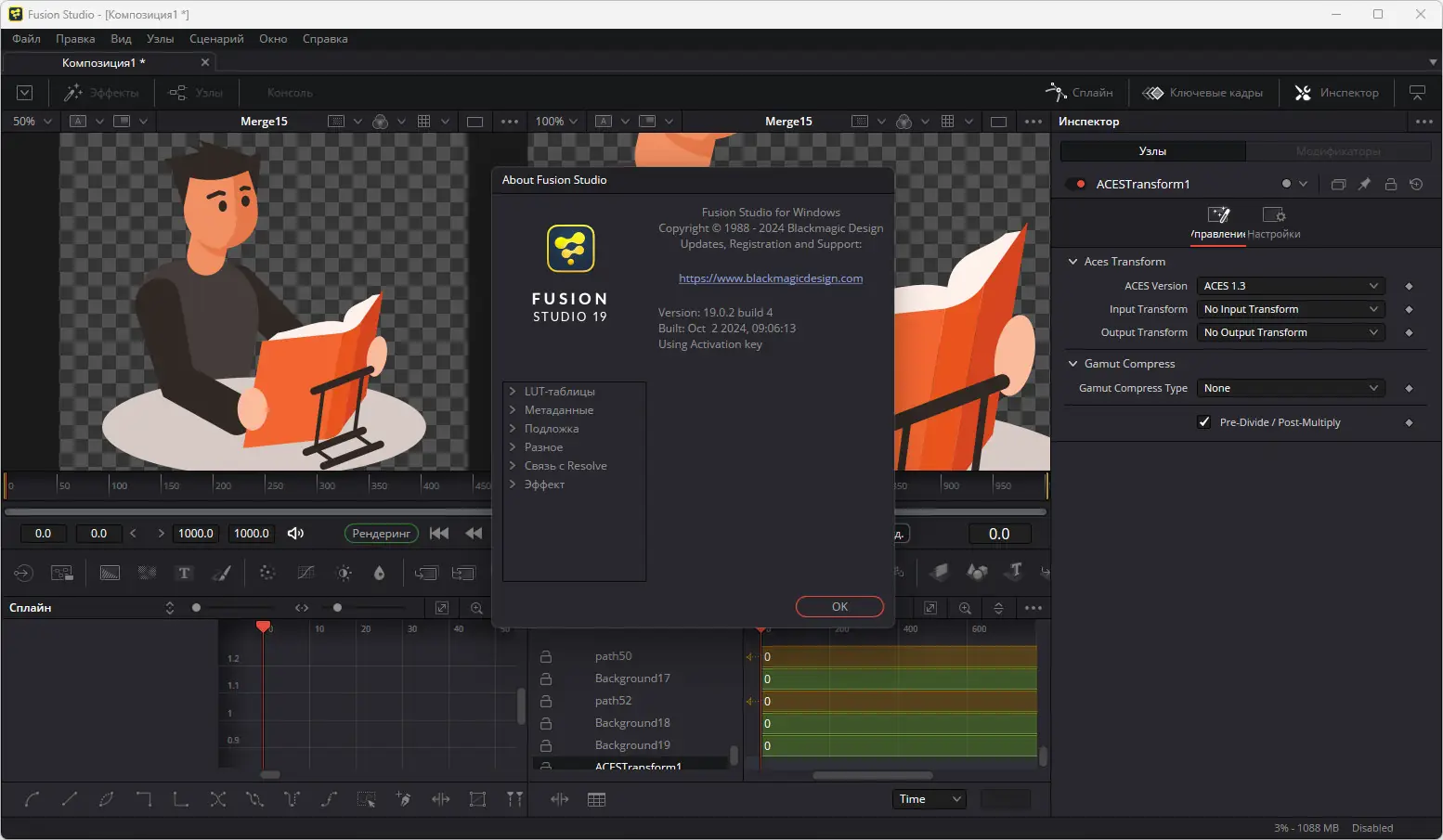
Task: Open the blackmagicdesign.com link
Action: [771, 278]
